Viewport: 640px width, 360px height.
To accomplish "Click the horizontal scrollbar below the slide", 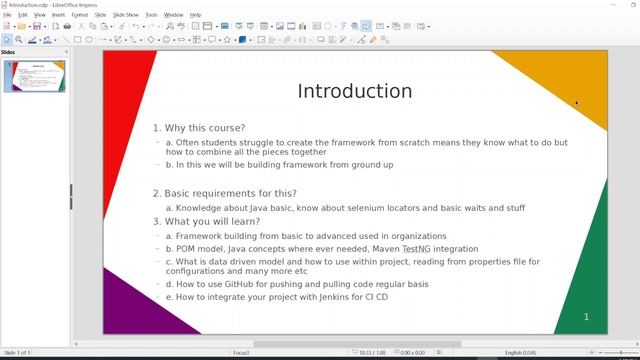I will (x=356, y=344).
